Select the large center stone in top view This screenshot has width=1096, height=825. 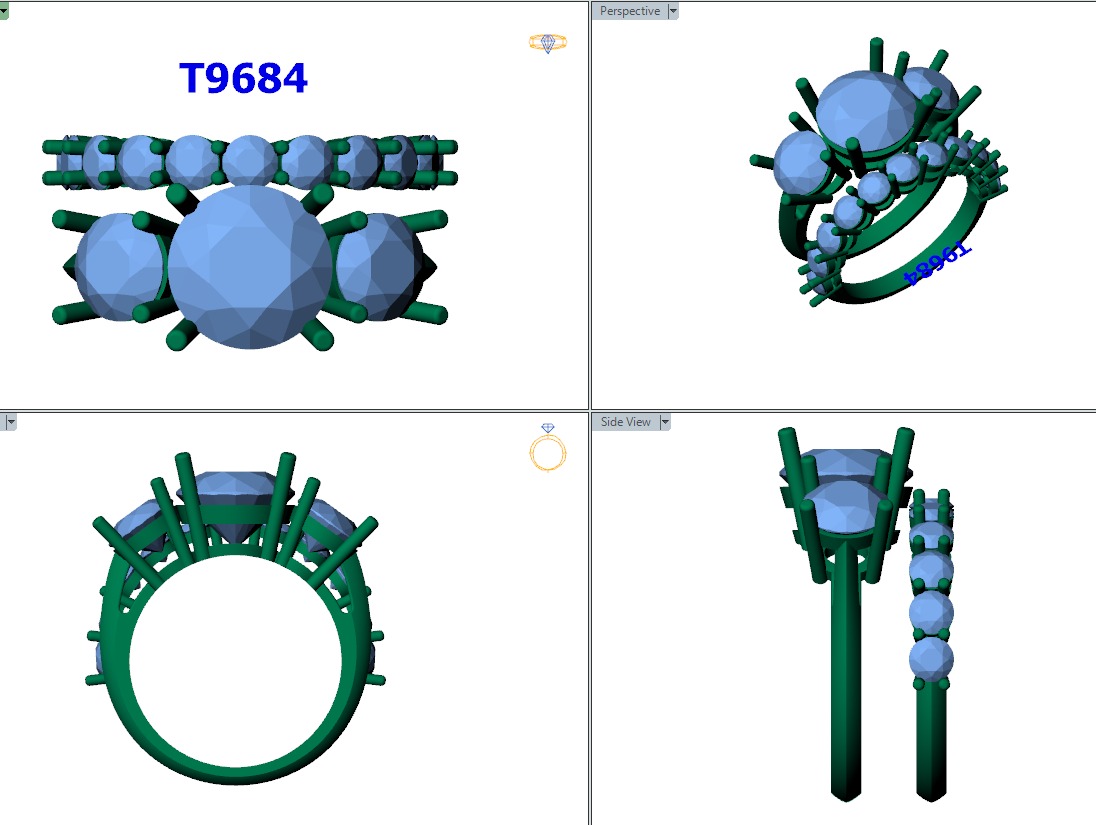click(x=247, y=267)
